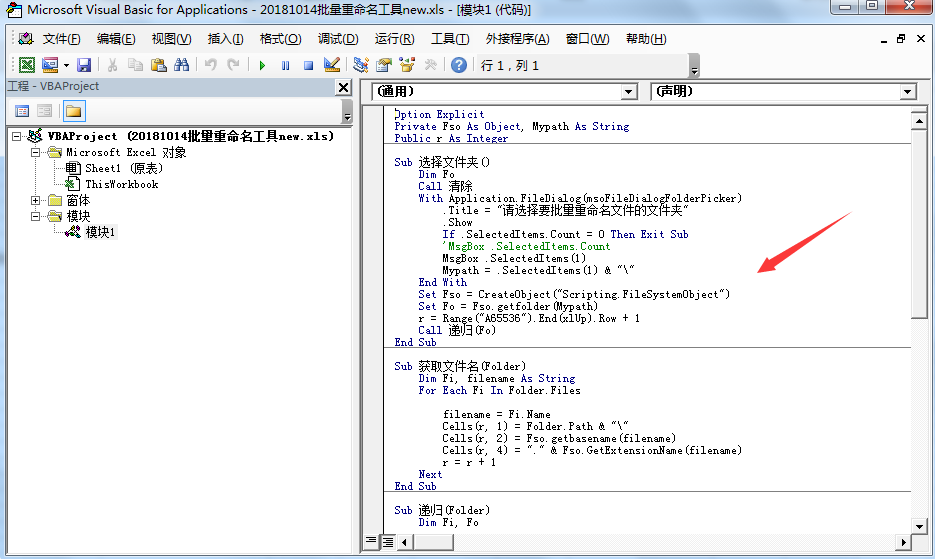Image resolution: width=935 pixels, height=559 pixels.
Task: Expand the 窗体 folder
Action: click(x=36, y=200)
